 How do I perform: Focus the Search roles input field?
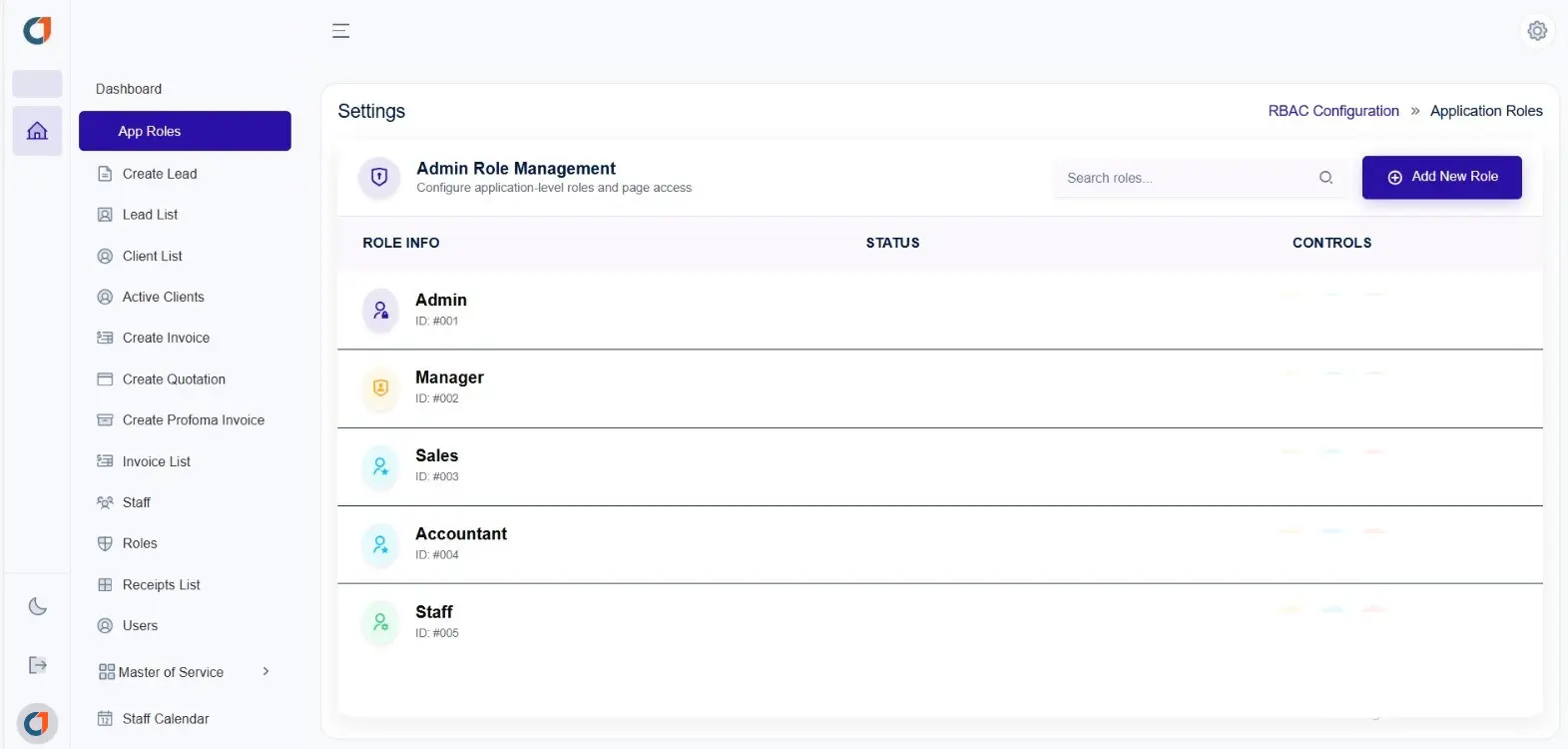[1198, 178]
